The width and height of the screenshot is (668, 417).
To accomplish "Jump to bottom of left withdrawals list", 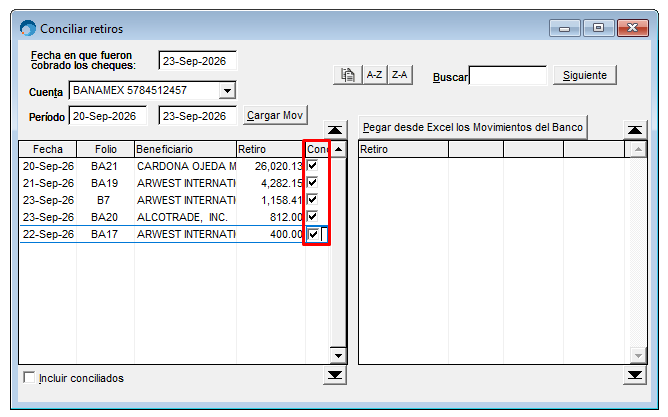I will tap(335, 375).
